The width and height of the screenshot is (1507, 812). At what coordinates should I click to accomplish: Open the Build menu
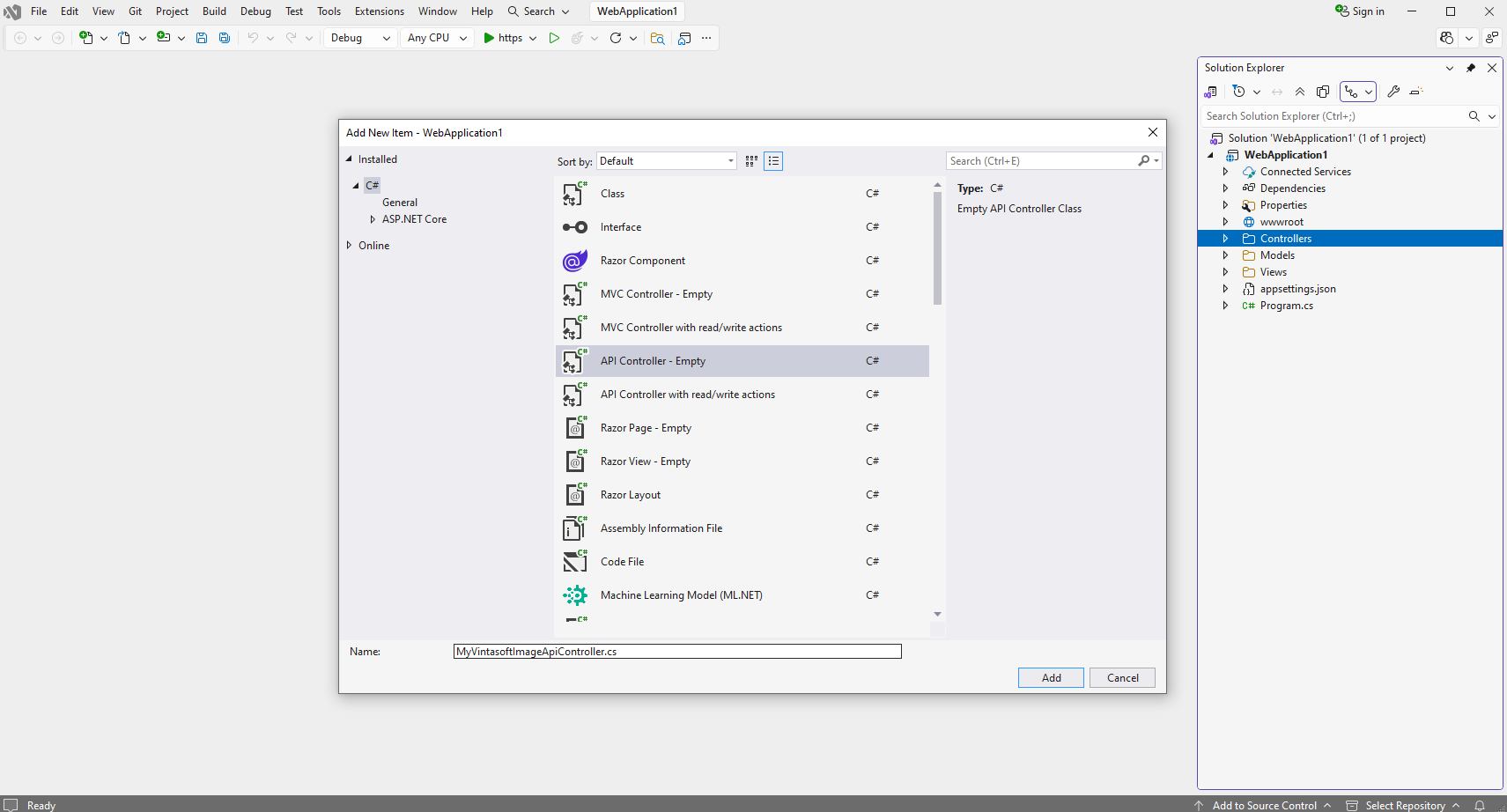pyautogui.click(x=214, y=11)
